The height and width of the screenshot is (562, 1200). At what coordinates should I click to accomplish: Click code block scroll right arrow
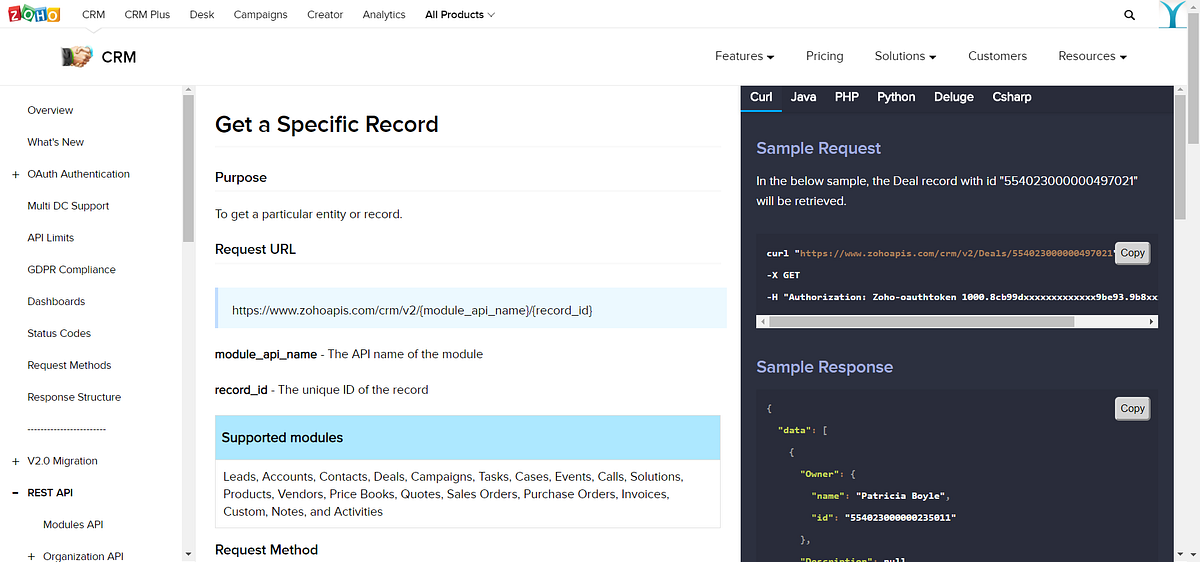1152,322
